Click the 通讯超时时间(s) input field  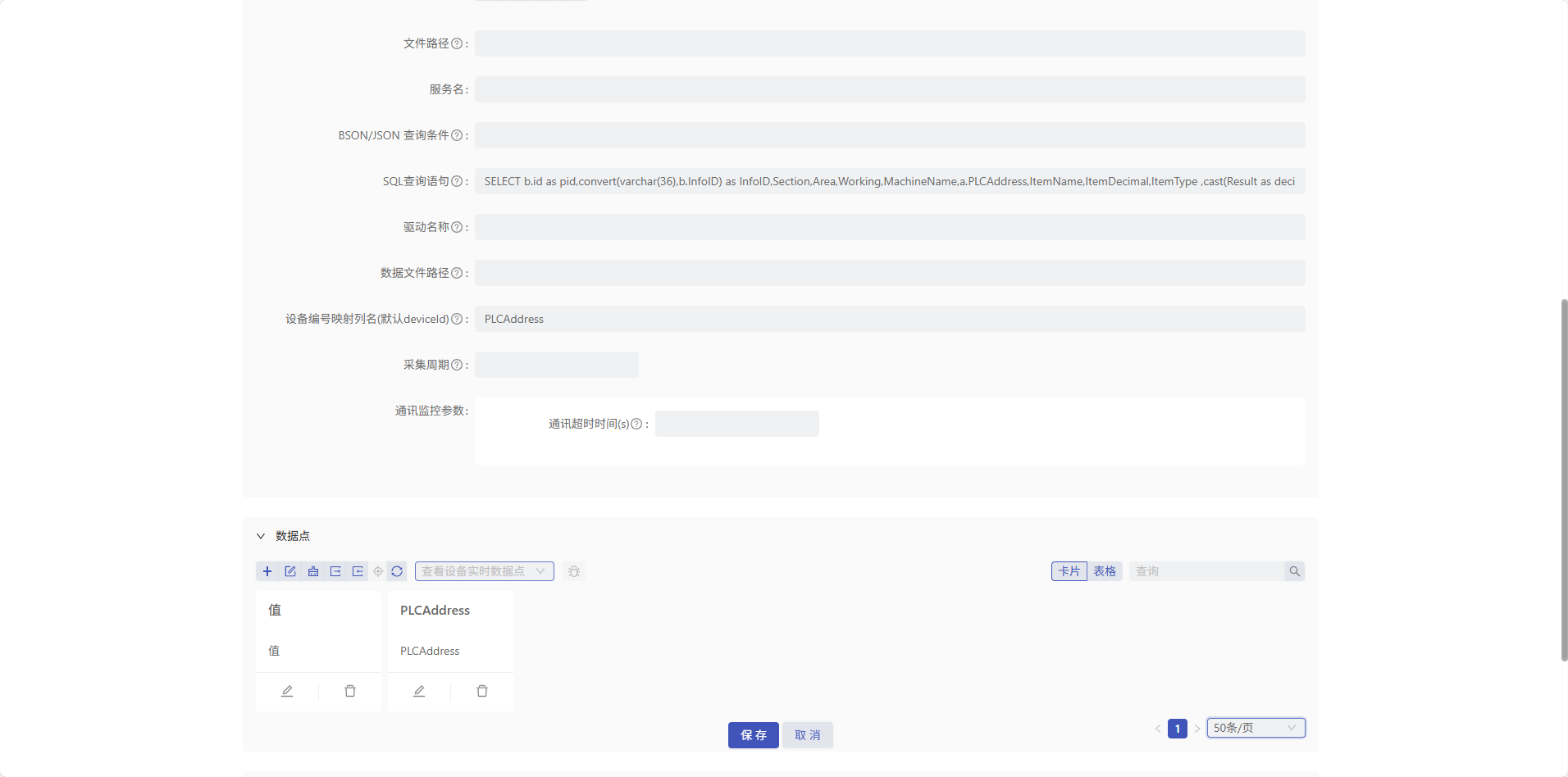(736, 424)
